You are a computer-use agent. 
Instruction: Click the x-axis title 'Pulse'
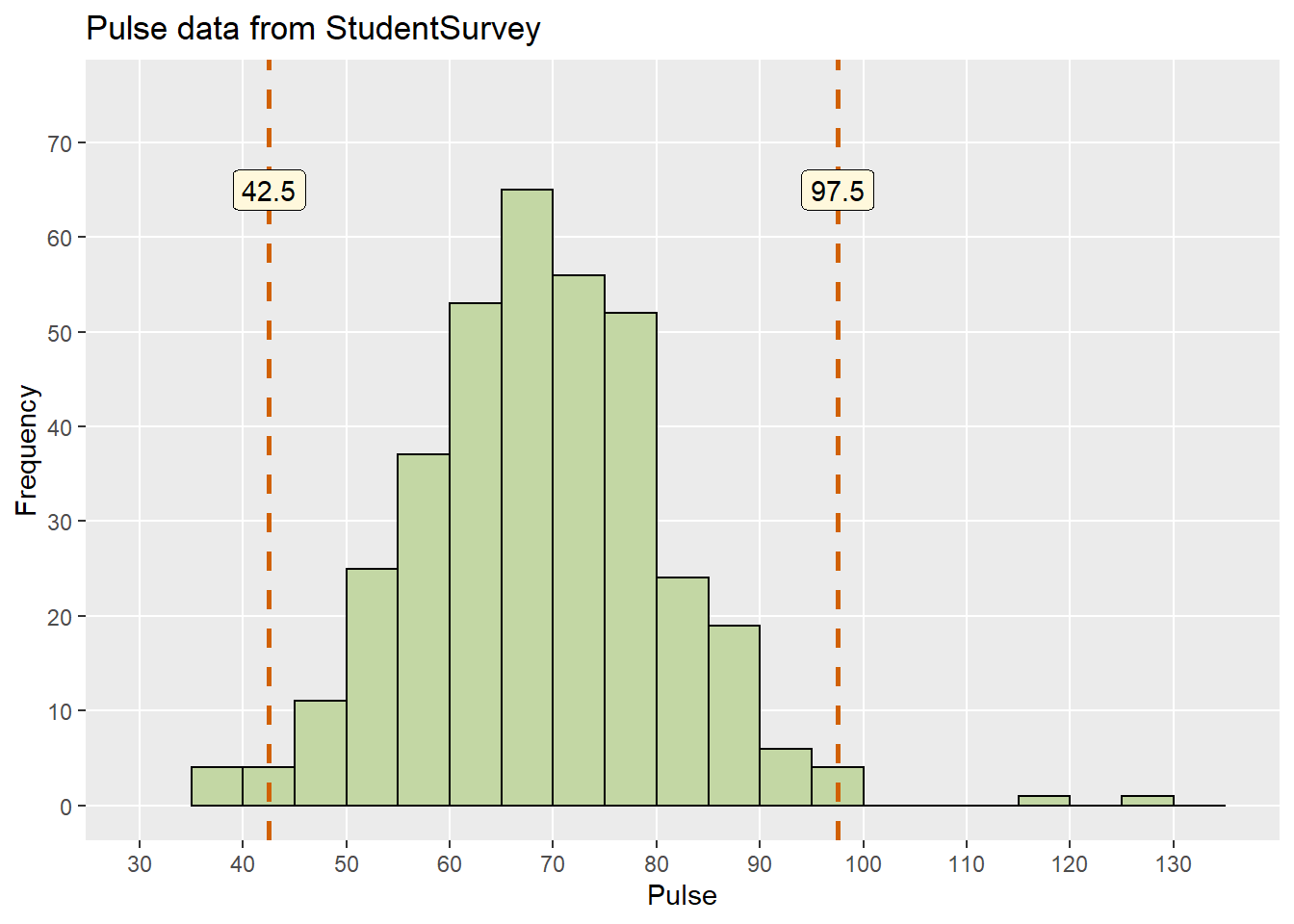[682, 895]
